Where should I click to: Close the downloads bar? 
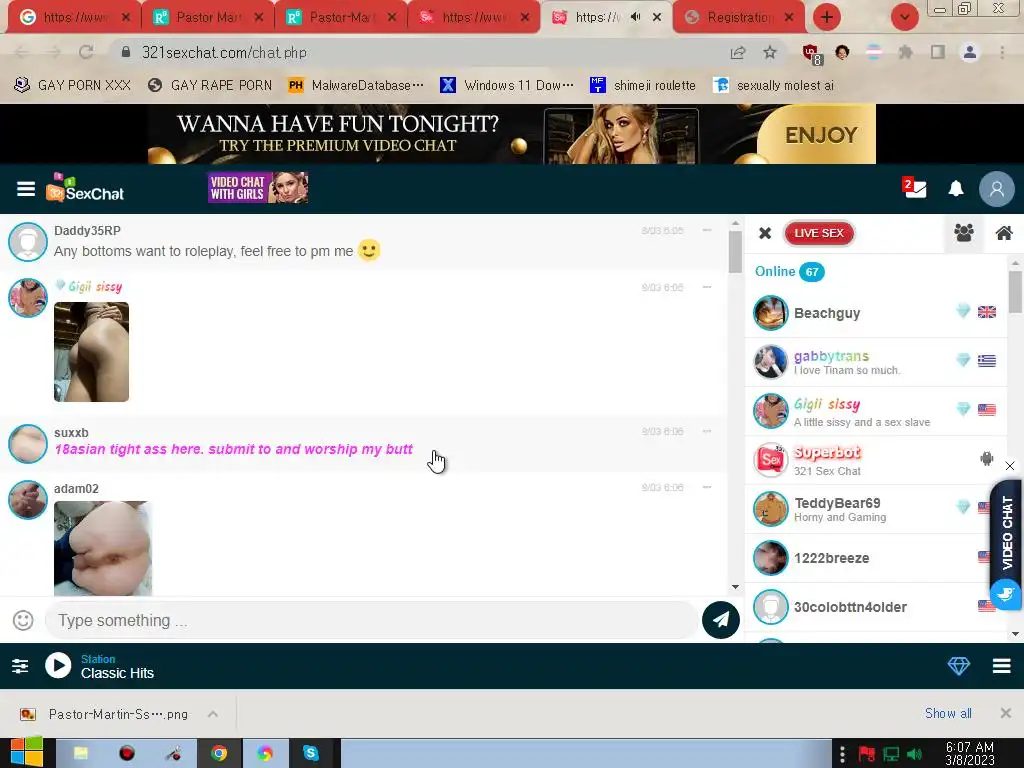tap(1006, 713)
